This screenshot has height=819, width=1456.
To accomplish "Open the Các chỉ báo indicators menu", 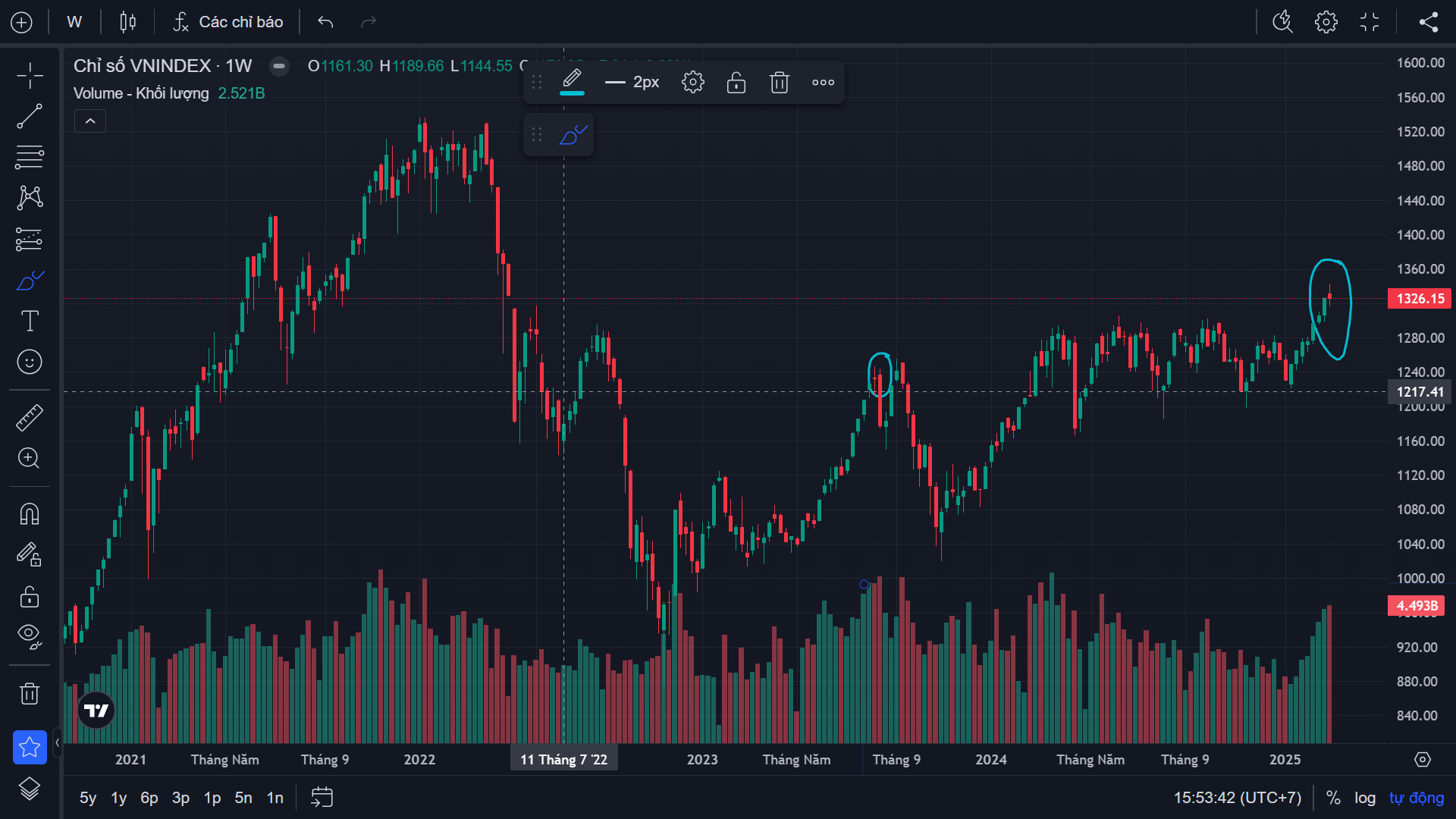I will tap(228, 22).
